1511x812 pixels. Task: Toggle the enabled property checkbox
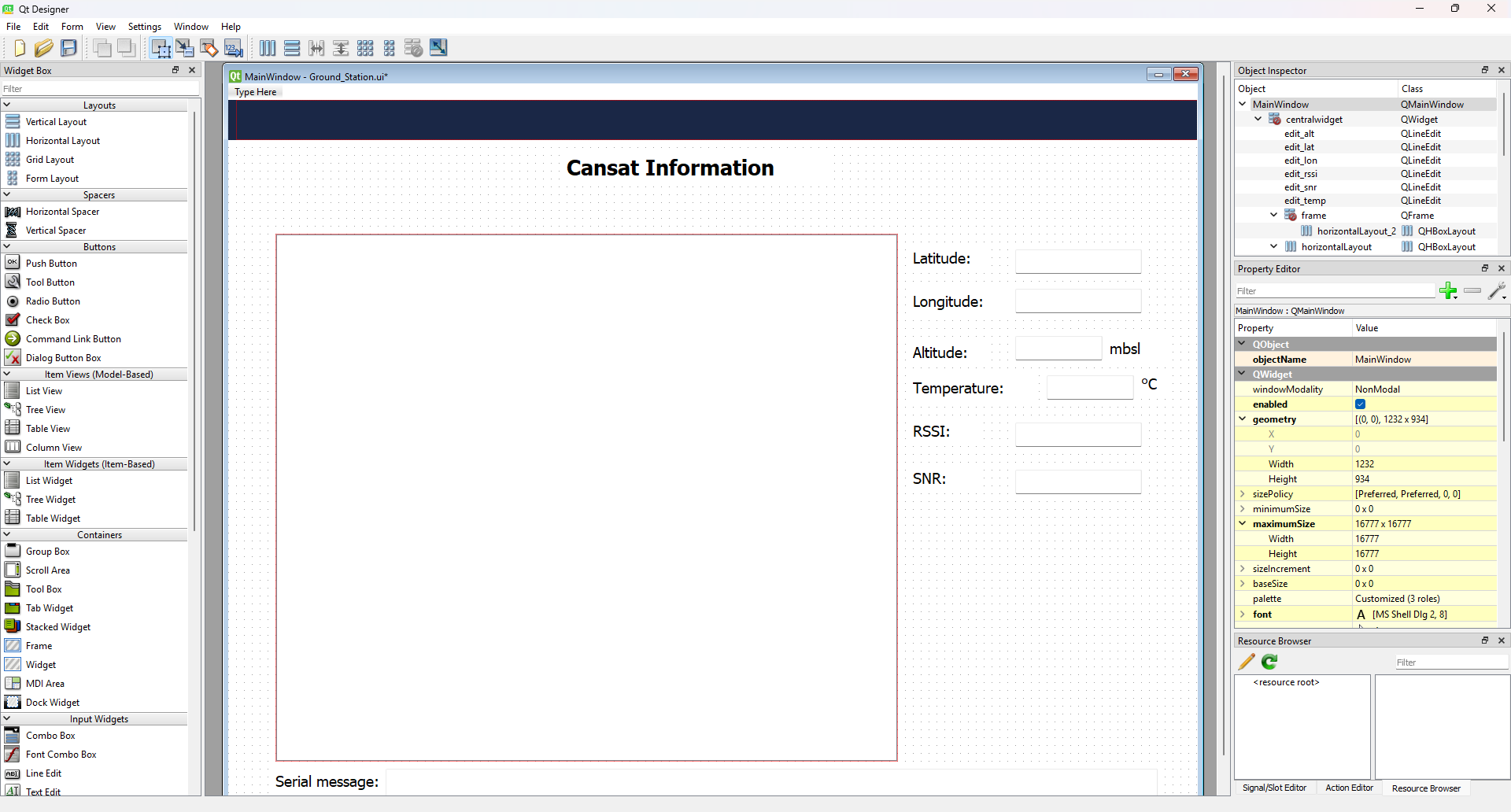1360,404
